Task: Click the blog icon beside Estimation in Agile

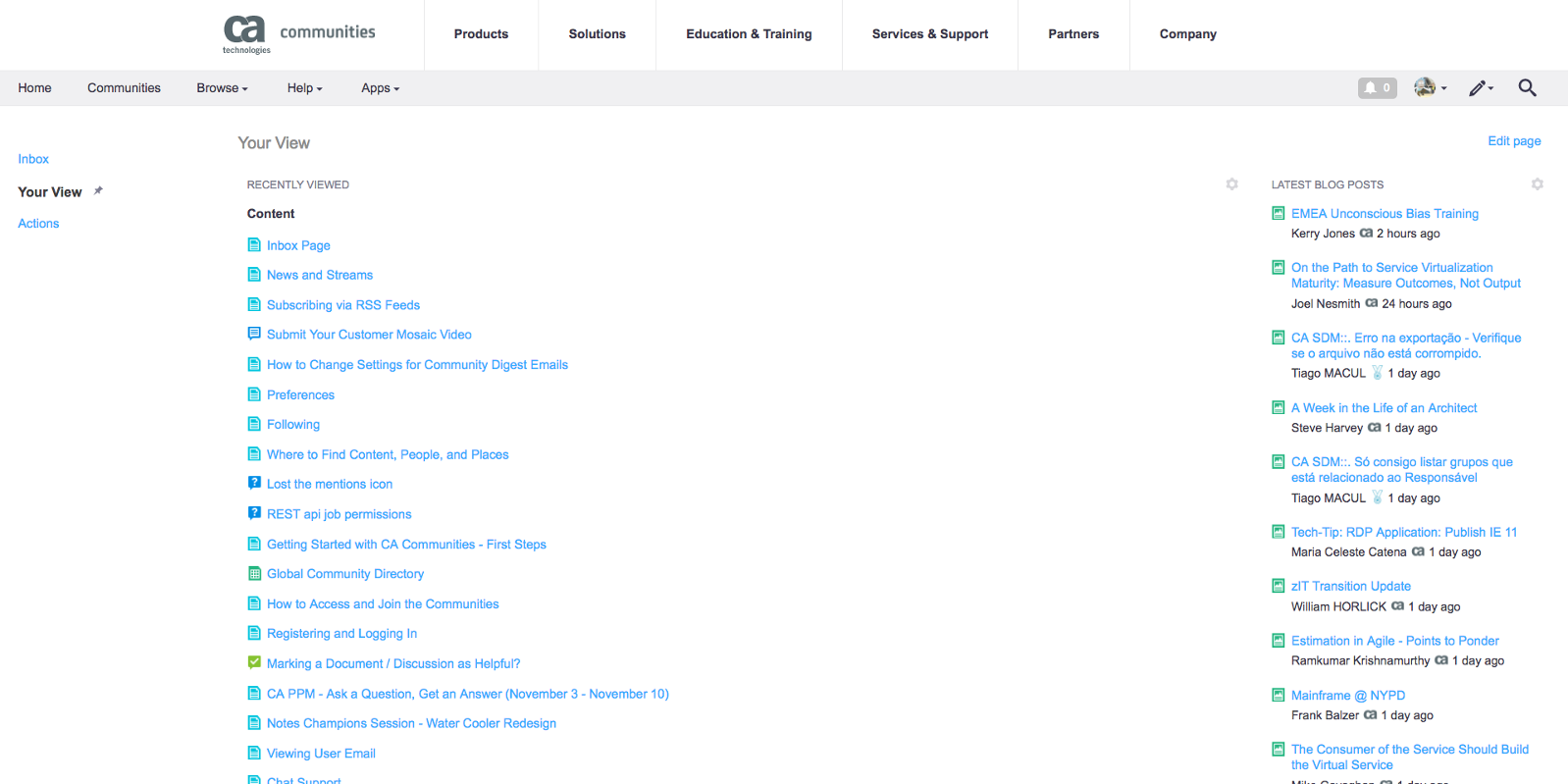Action: tap(1278, 641)
